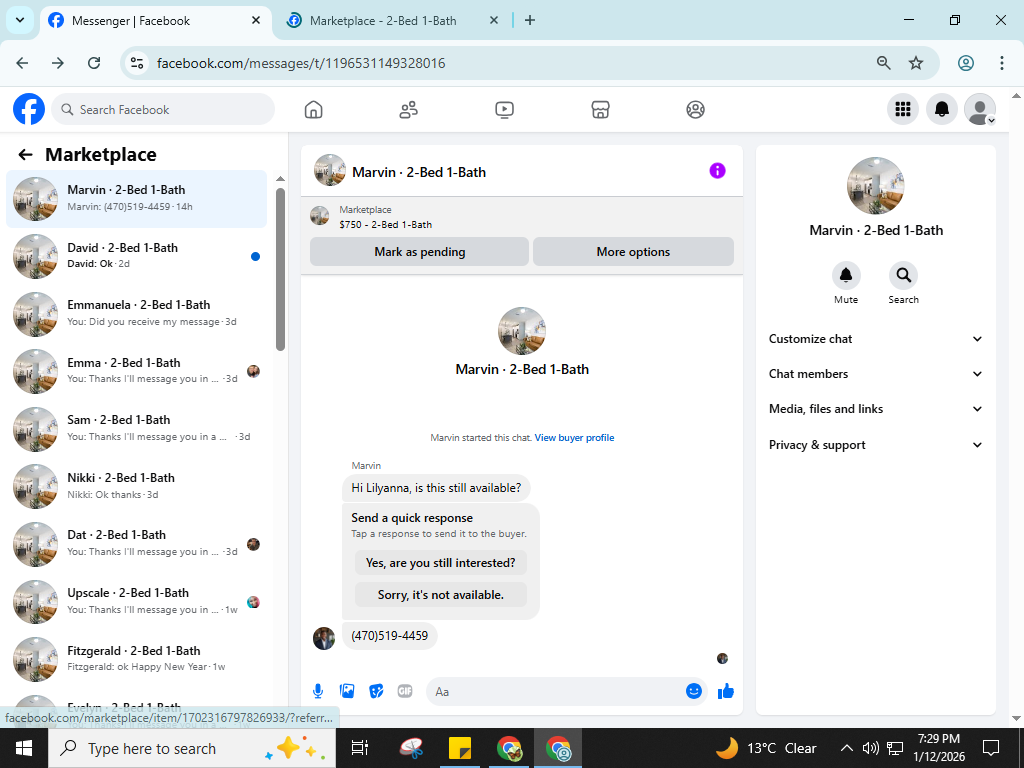The height and width of the screenshot is (768, 1024).
Task: Click Mark as pending button
Action: coord(419,251)
